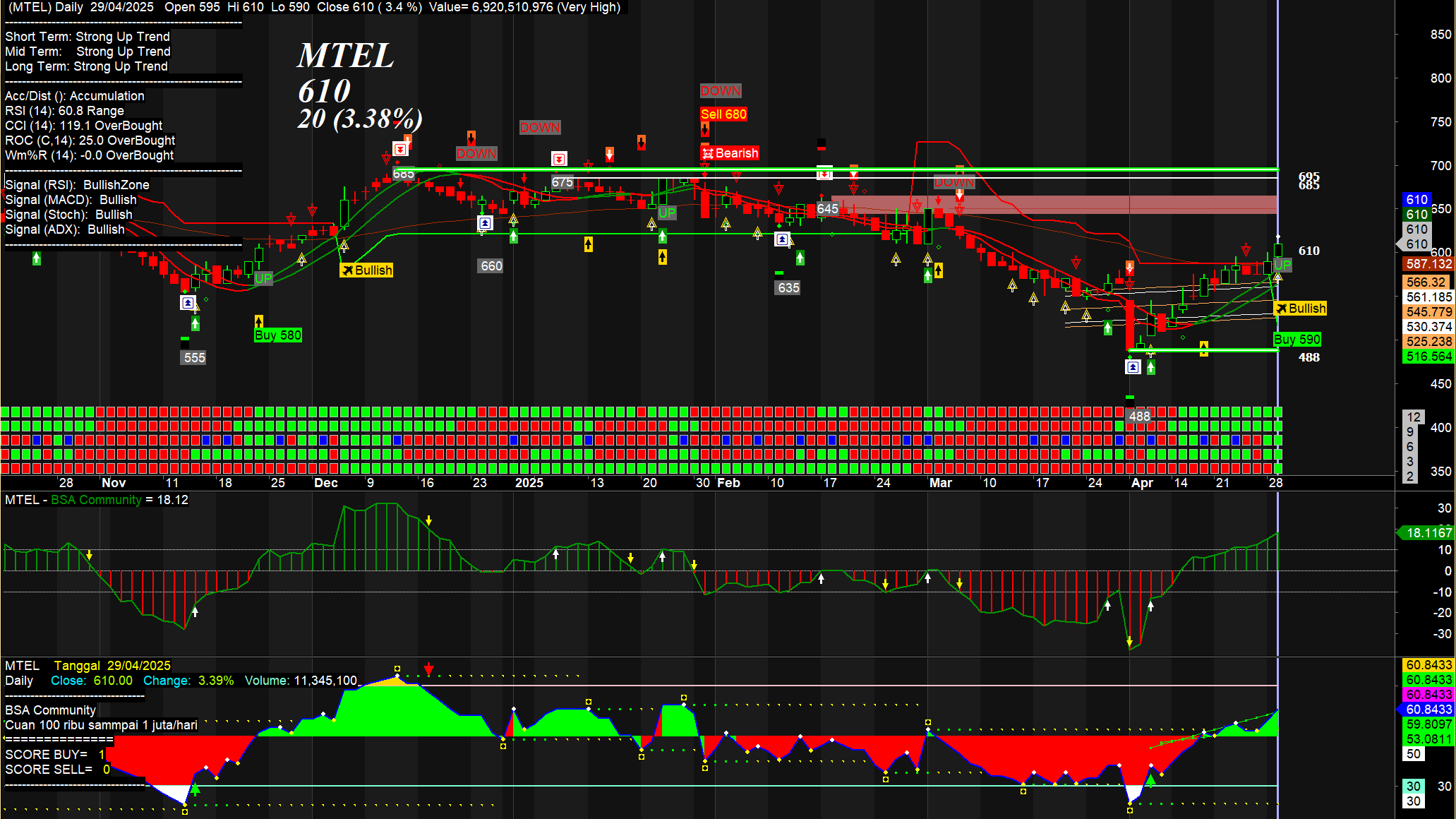
Task: Click the 2025 label on the date axis
Action: [529, 483]
